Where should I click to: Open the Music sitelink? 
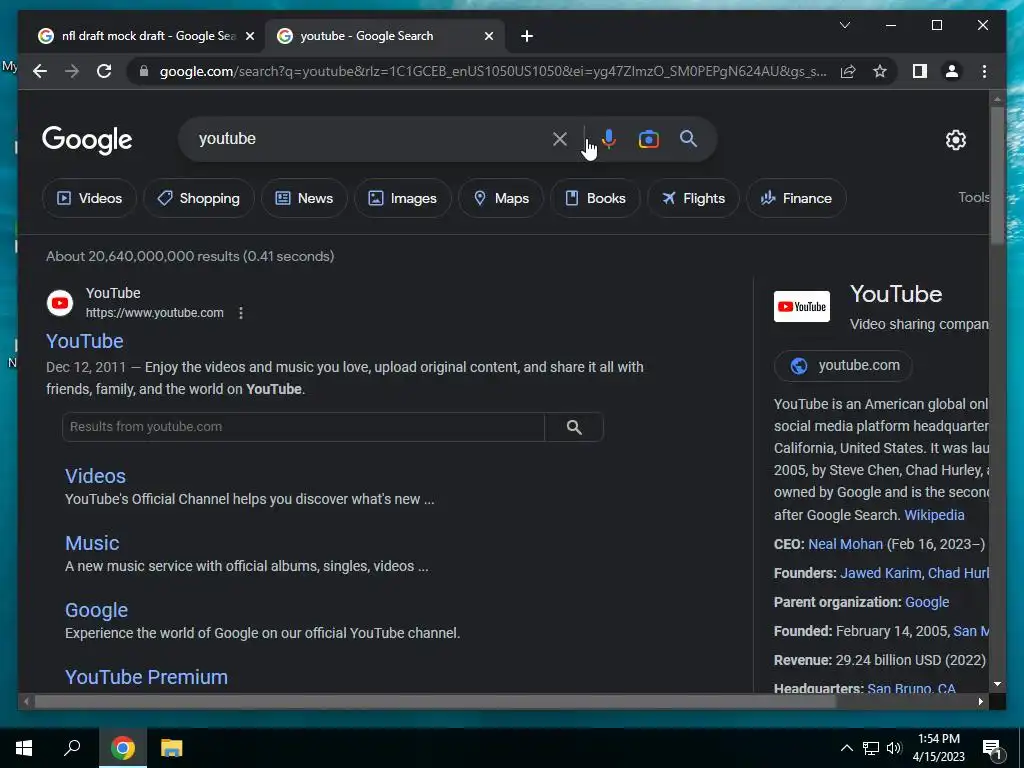(92, 543)
